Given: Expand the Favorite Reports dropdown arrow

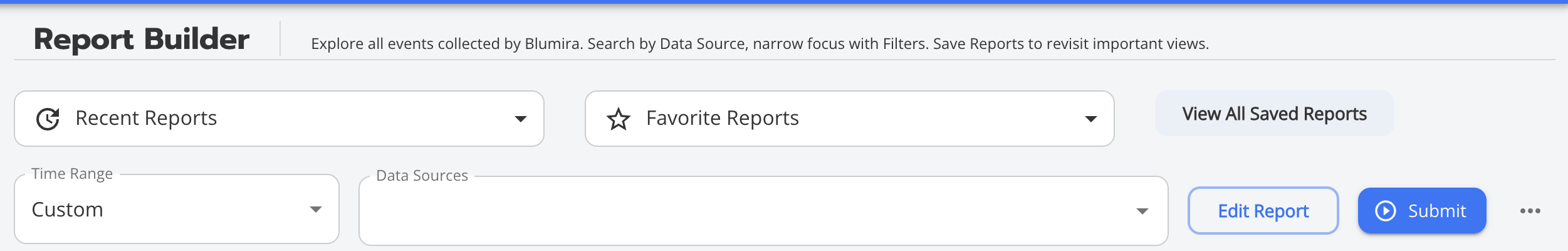Looking at the screenshot, I should (x=1090, y=119).
